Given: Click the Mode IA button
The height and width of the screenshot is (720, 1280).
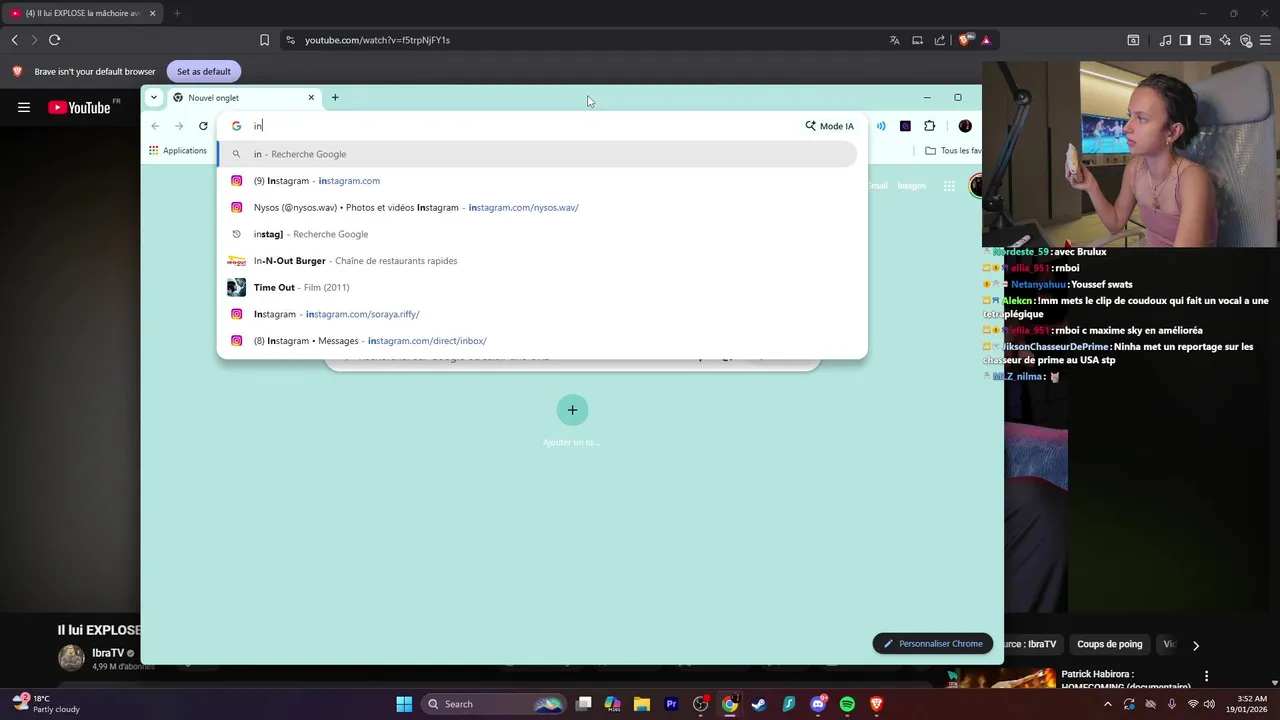Looking at the screenshot, I should [829, 126].
